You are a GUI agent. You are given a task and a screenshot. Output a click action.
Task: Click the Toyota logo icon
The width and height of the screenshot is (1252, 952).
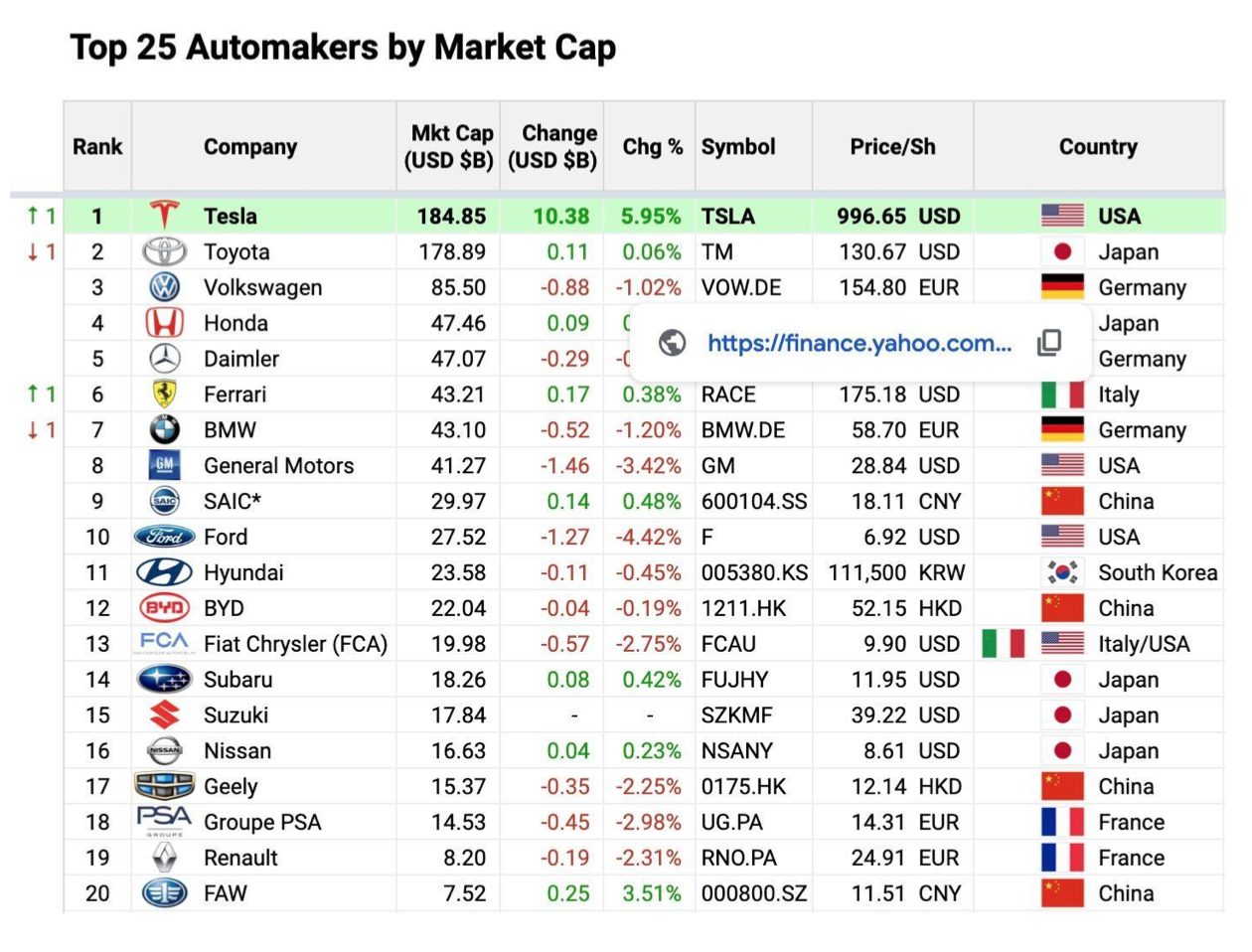pos(164,251)
